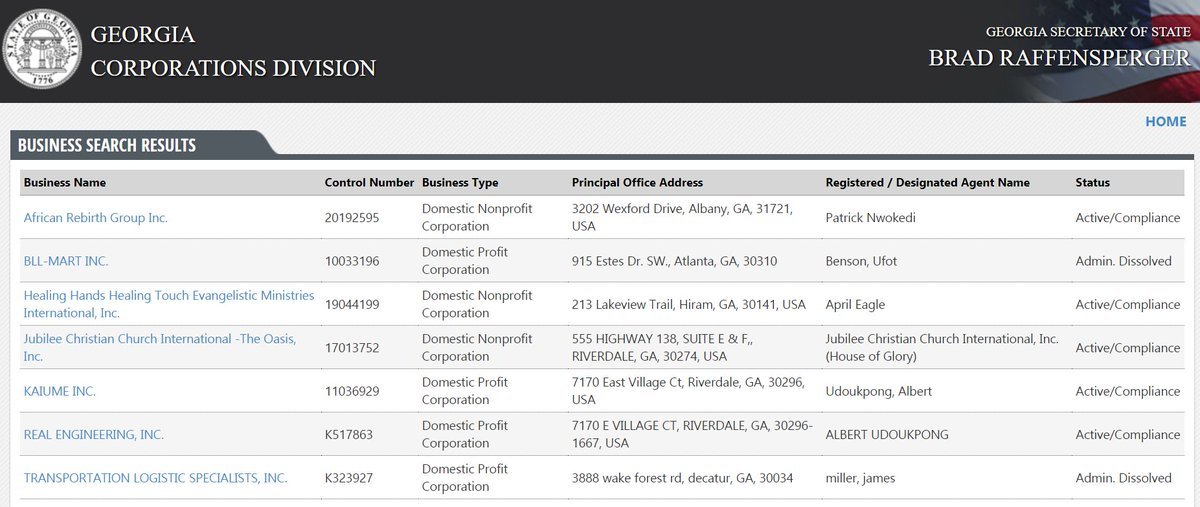Go to the HOME link
Image resolution: width=1200 pixels, height=507 pixels.
point(1165,121)
